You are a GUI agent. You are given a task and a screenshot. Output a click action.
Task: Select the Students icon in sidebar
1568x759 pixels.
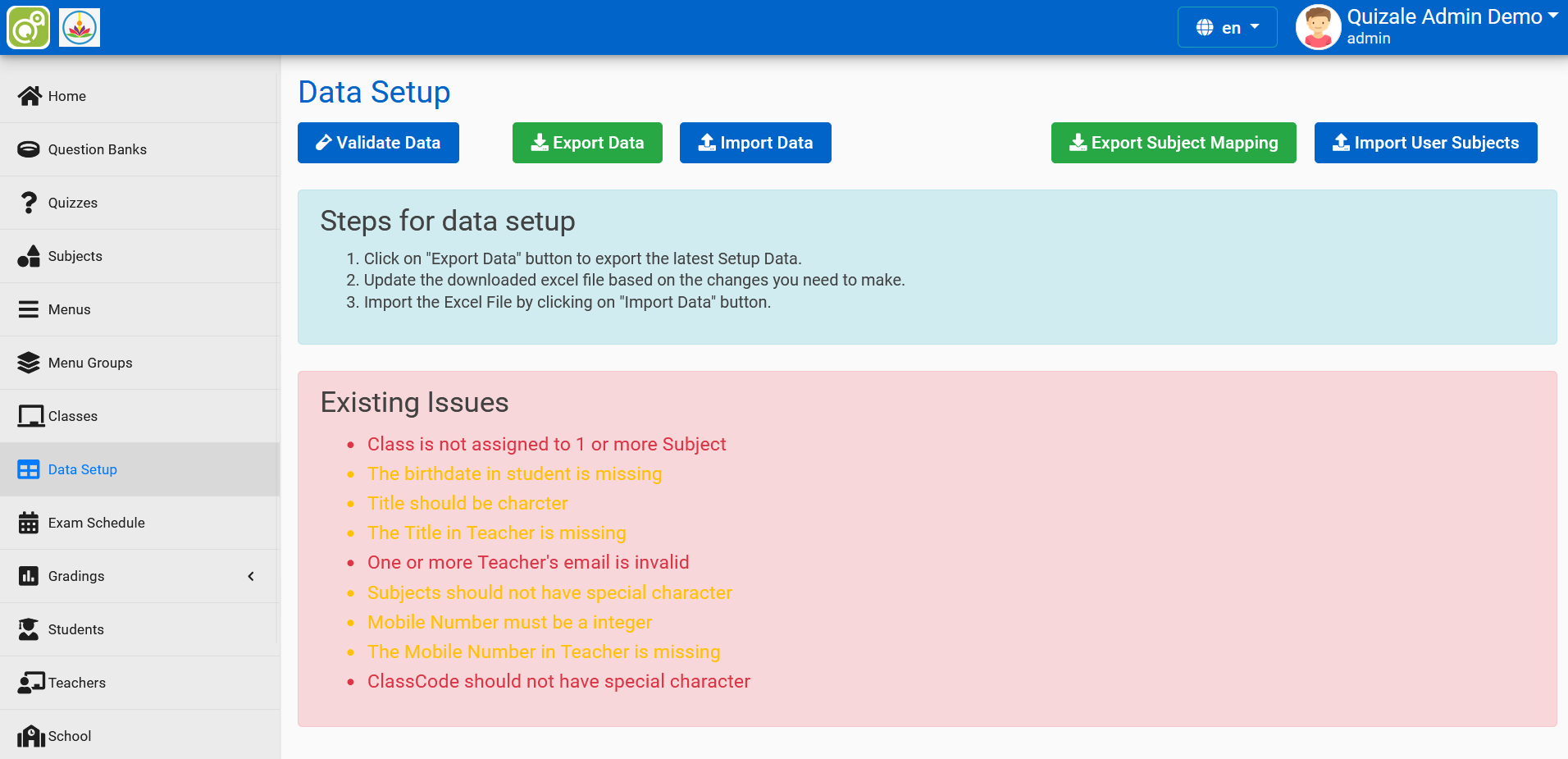pyautogui.click(x=29, y=629)
